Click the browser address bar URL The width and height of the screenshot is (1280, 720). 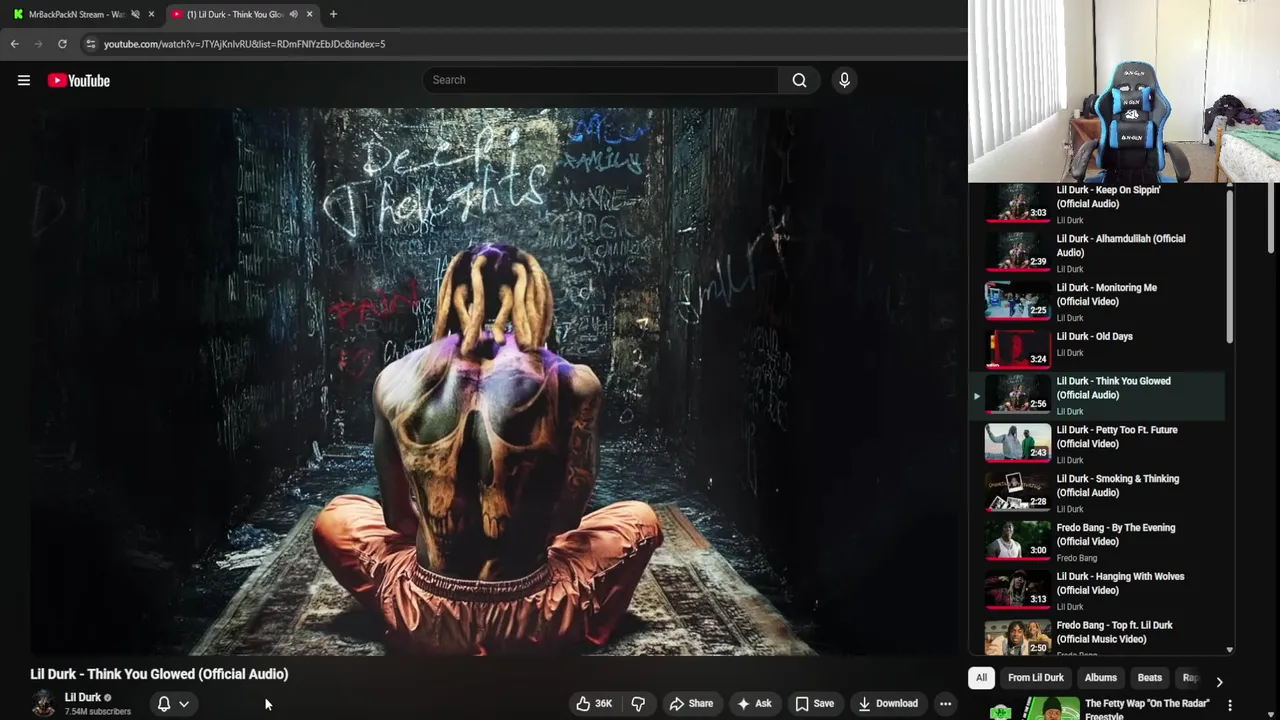click(244, 44)
